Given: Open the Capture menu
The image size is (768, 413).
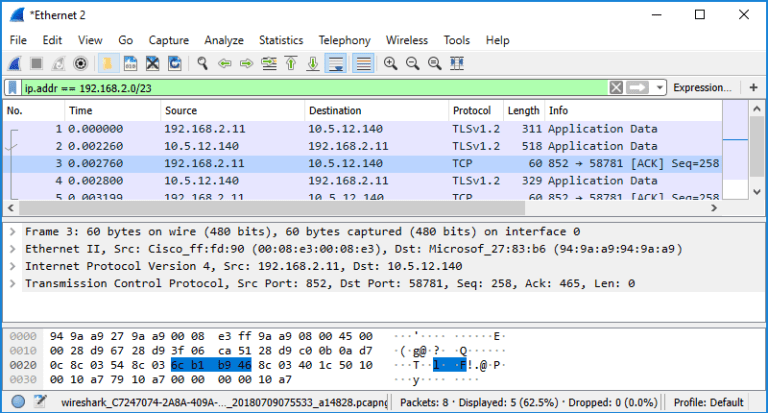Looking at the screenshot, I should tap(168, 40).
